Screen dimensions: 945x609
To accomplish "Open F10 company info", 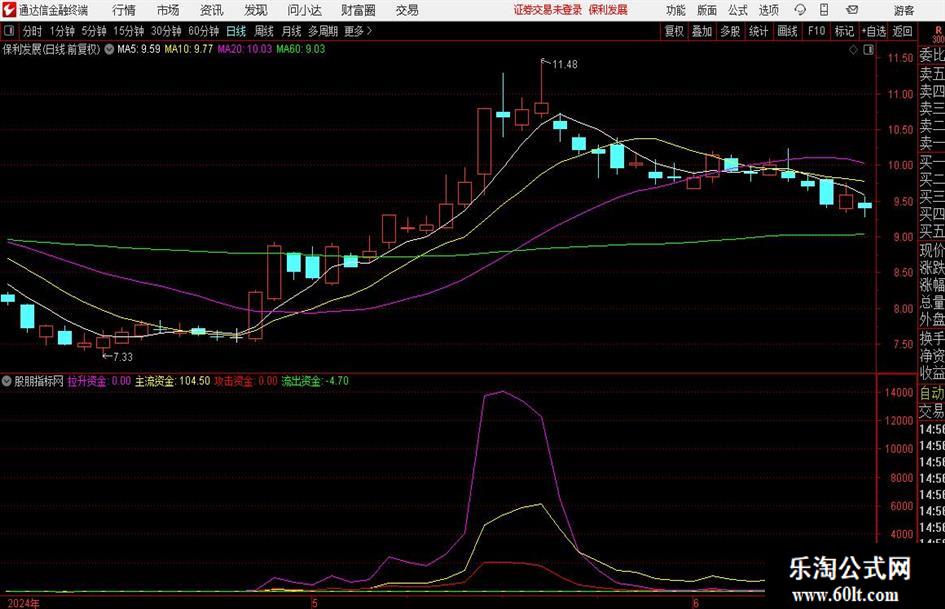I will tap(816, 31).
